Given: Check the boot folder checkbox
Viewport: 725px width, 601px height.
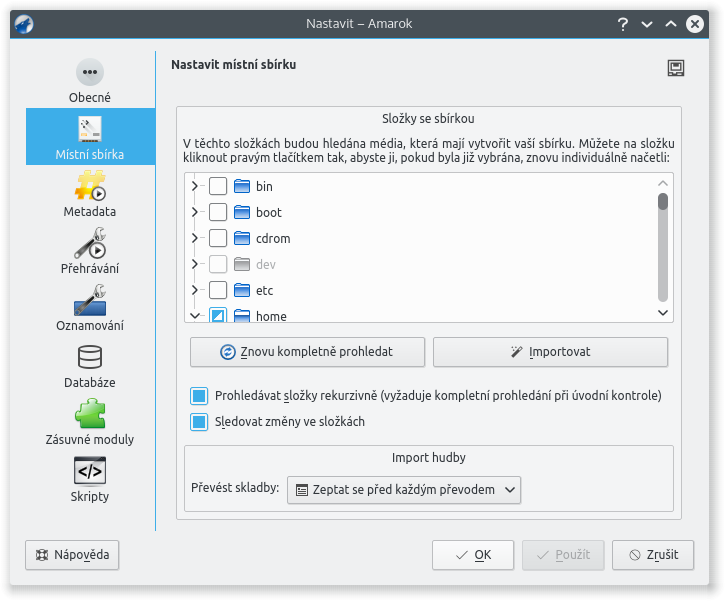Looking at the screenshot, I should [218, 212].
